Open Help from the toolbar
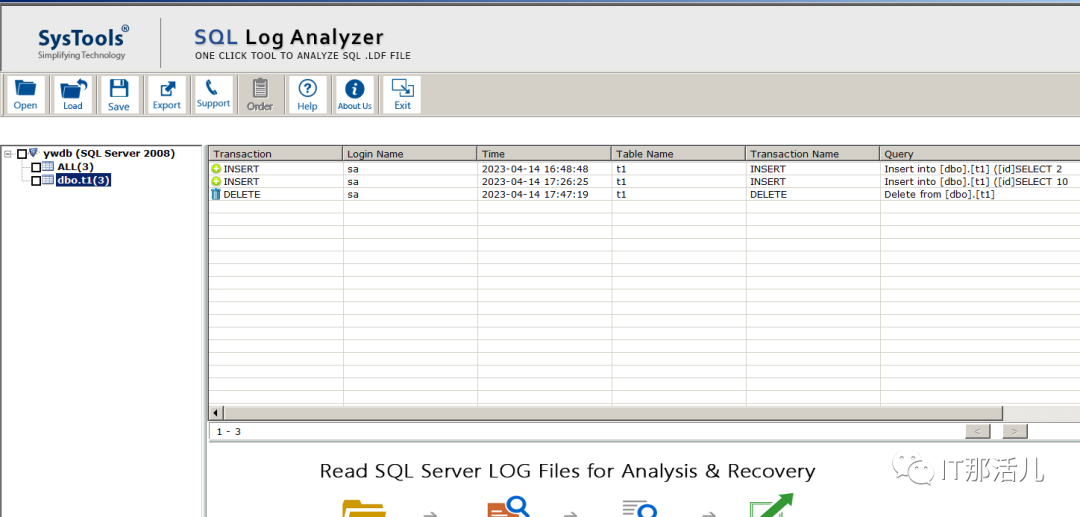Screen dimensions: 1080x517 [x=307, y=95]
